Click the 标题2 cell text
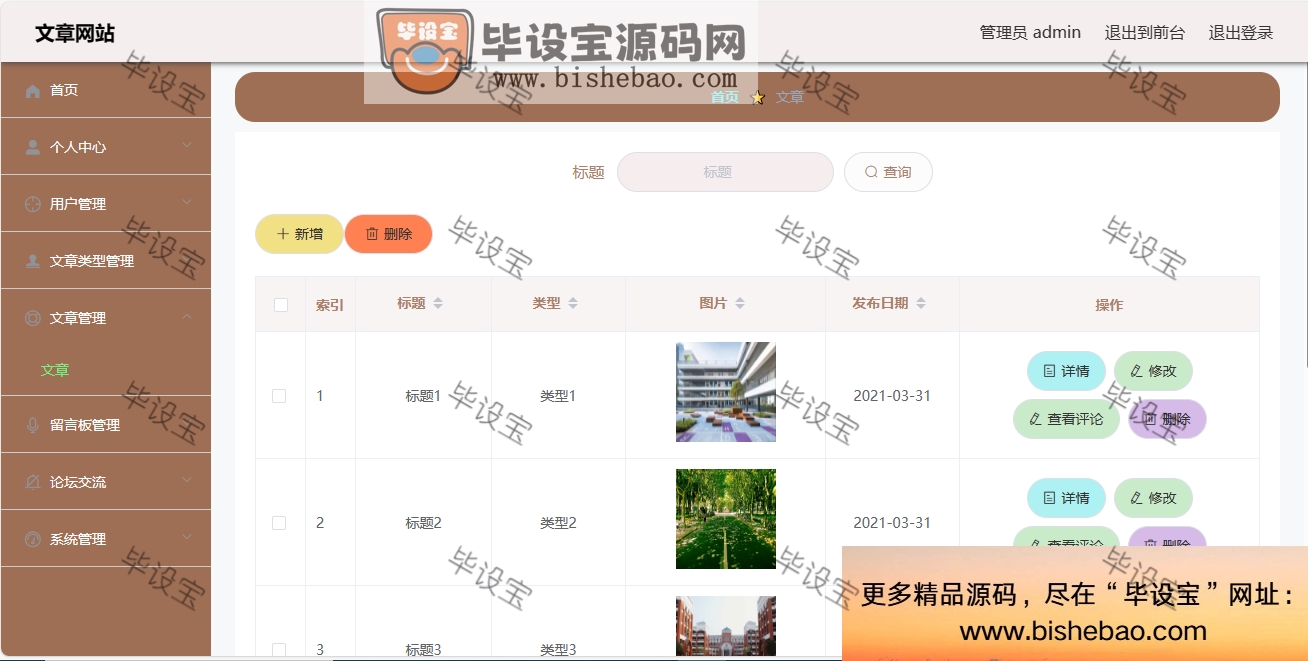This screenshot has width=1308, height=661. click(423, 523)
